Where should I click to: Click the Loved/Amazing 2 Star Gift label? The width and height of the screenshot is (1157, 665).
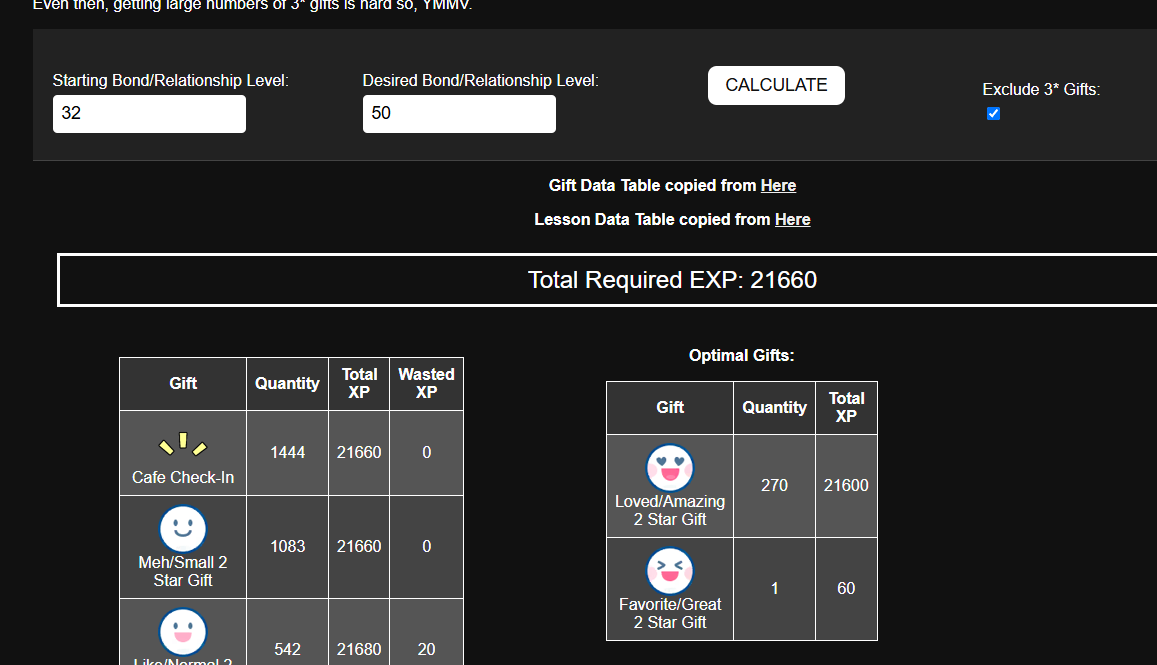[670, 510]
